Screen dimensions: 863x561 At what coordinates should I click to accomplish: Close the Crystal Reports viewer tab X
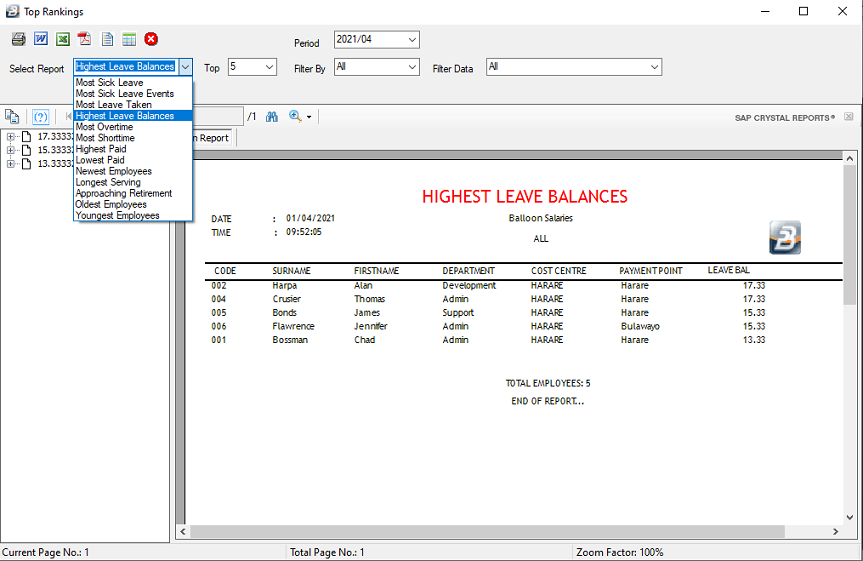point(848,117)
